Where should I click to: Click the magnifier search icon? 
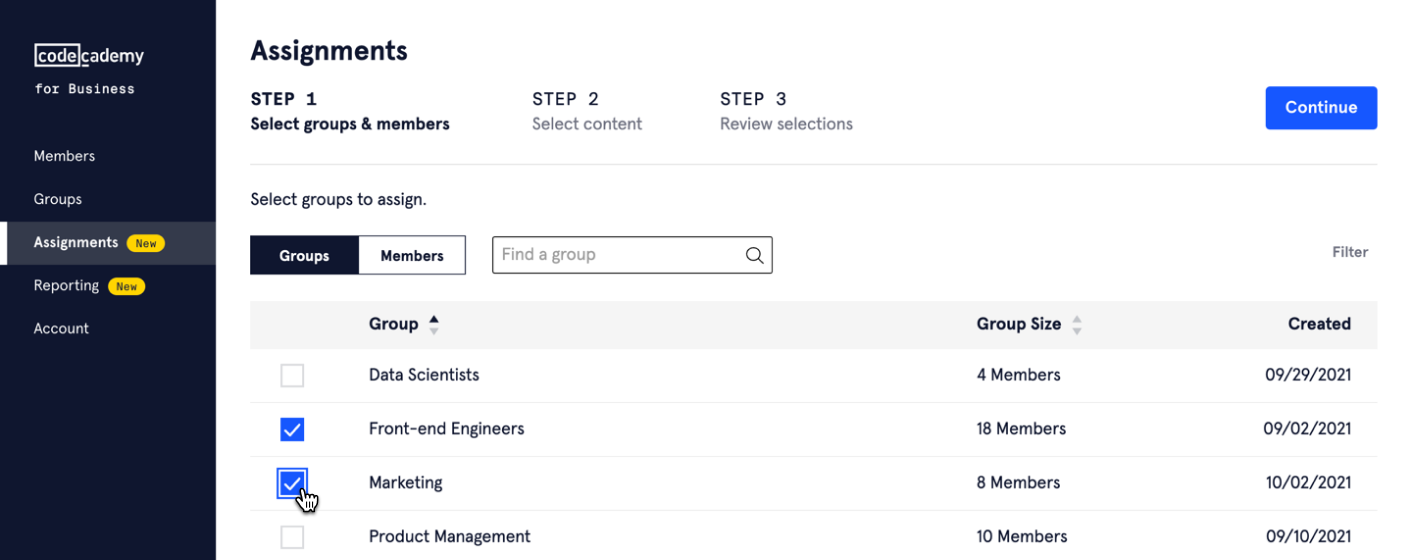coord(754,256)
